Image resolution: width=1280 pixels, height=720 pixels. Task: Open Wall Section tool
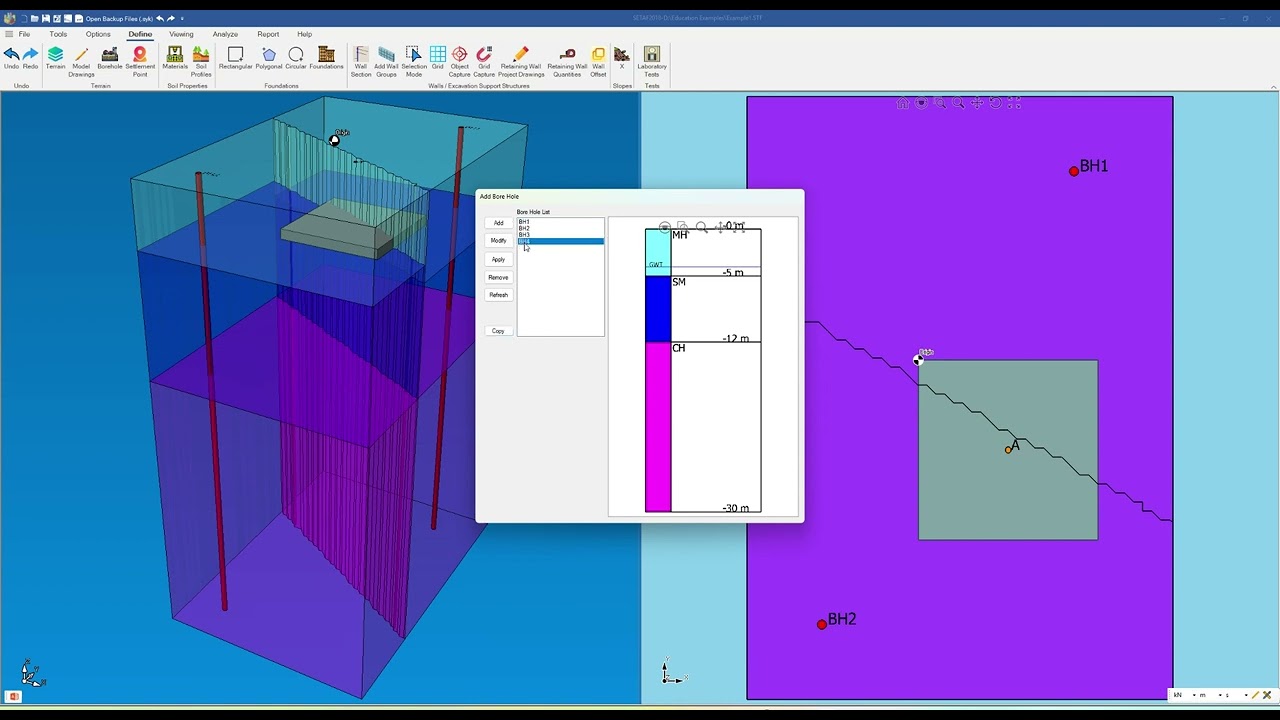point(361,62)
